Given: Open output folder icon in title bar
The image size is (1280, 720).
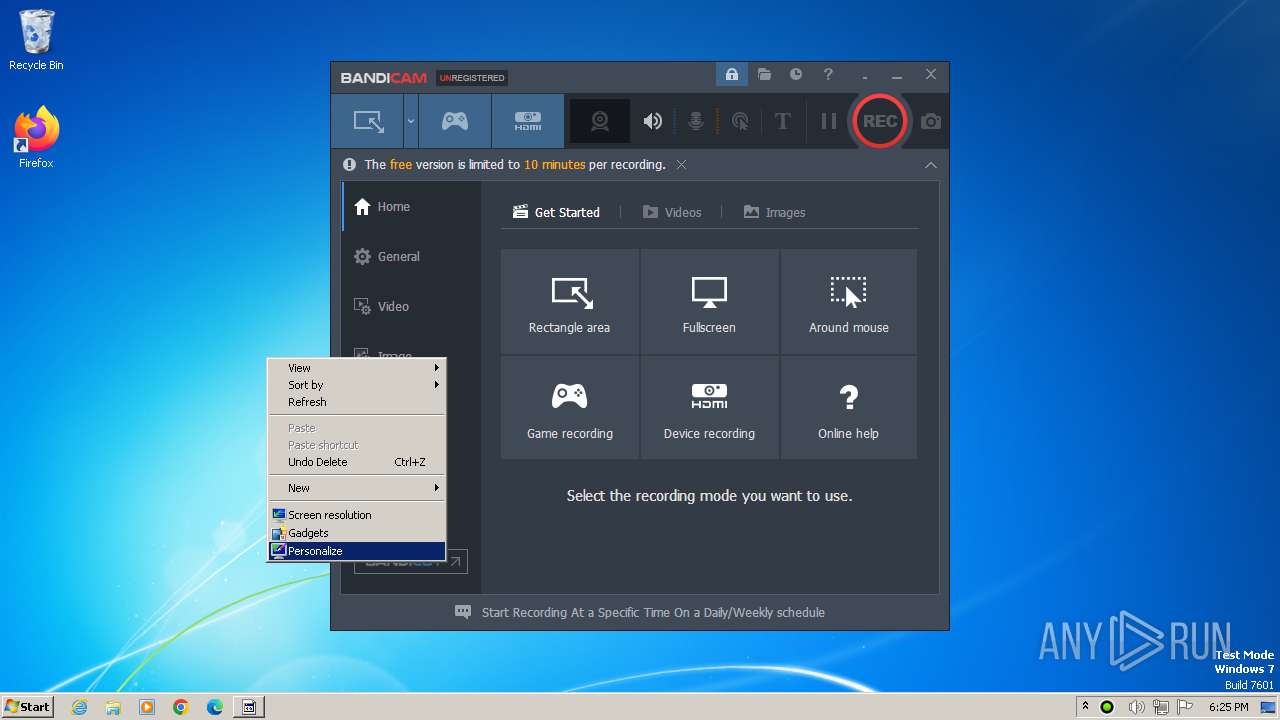Looking at the screenshot, I should 764,74.
